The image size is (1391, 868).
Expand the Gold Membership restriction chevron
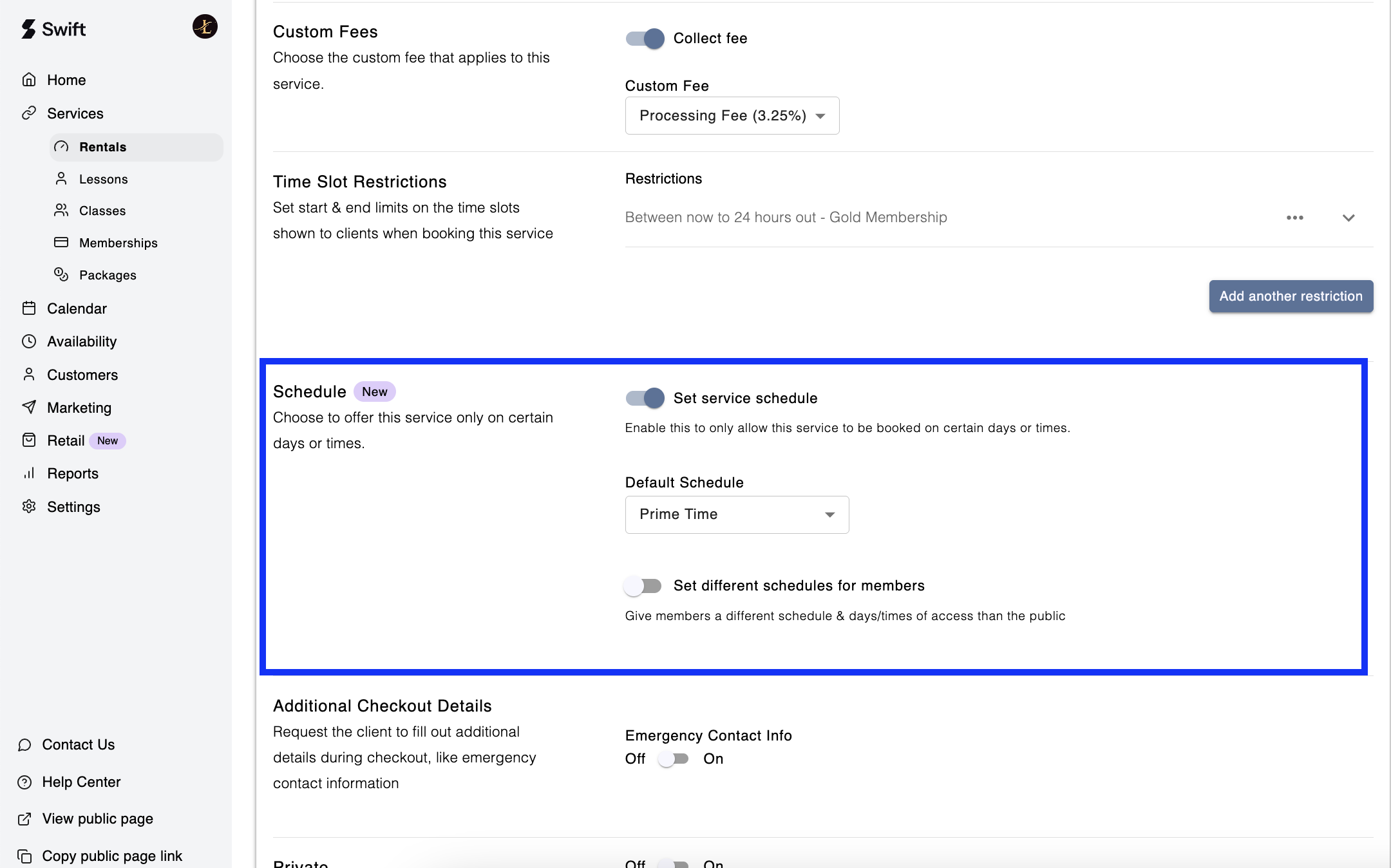pos(1348,218)
